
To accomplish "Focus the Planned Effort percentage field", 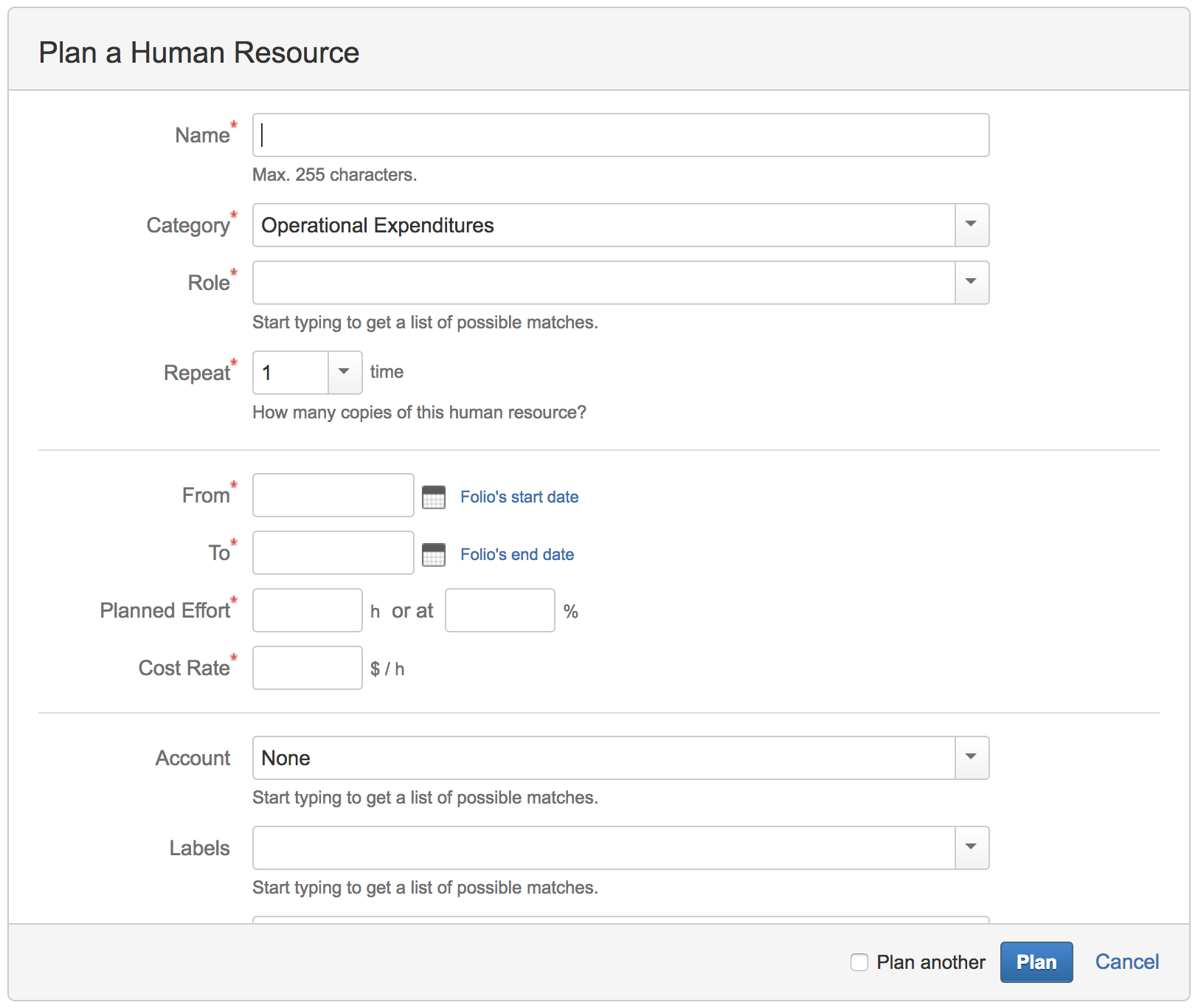I will click(x=499, y=610).
